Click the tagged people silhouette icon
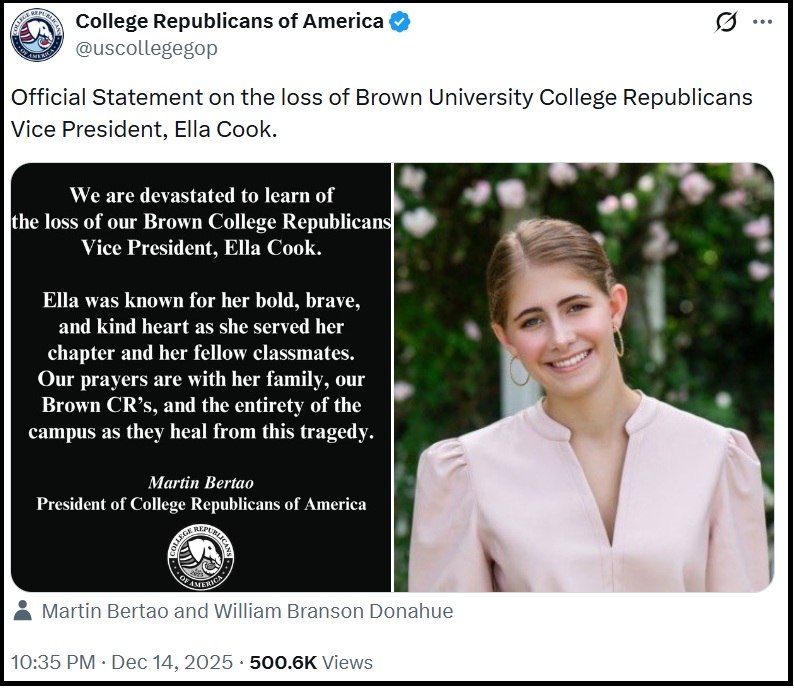Image resolution: width=794 pixels, height=688 pixels. [22, 611]
